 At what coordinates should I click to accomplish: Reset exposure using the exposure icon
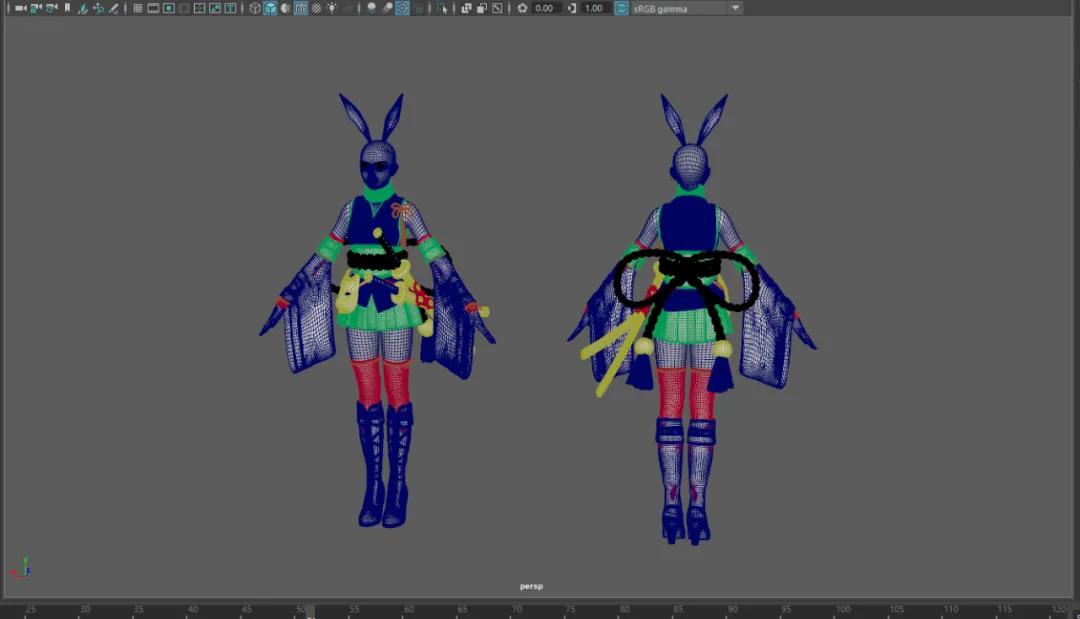523,8
